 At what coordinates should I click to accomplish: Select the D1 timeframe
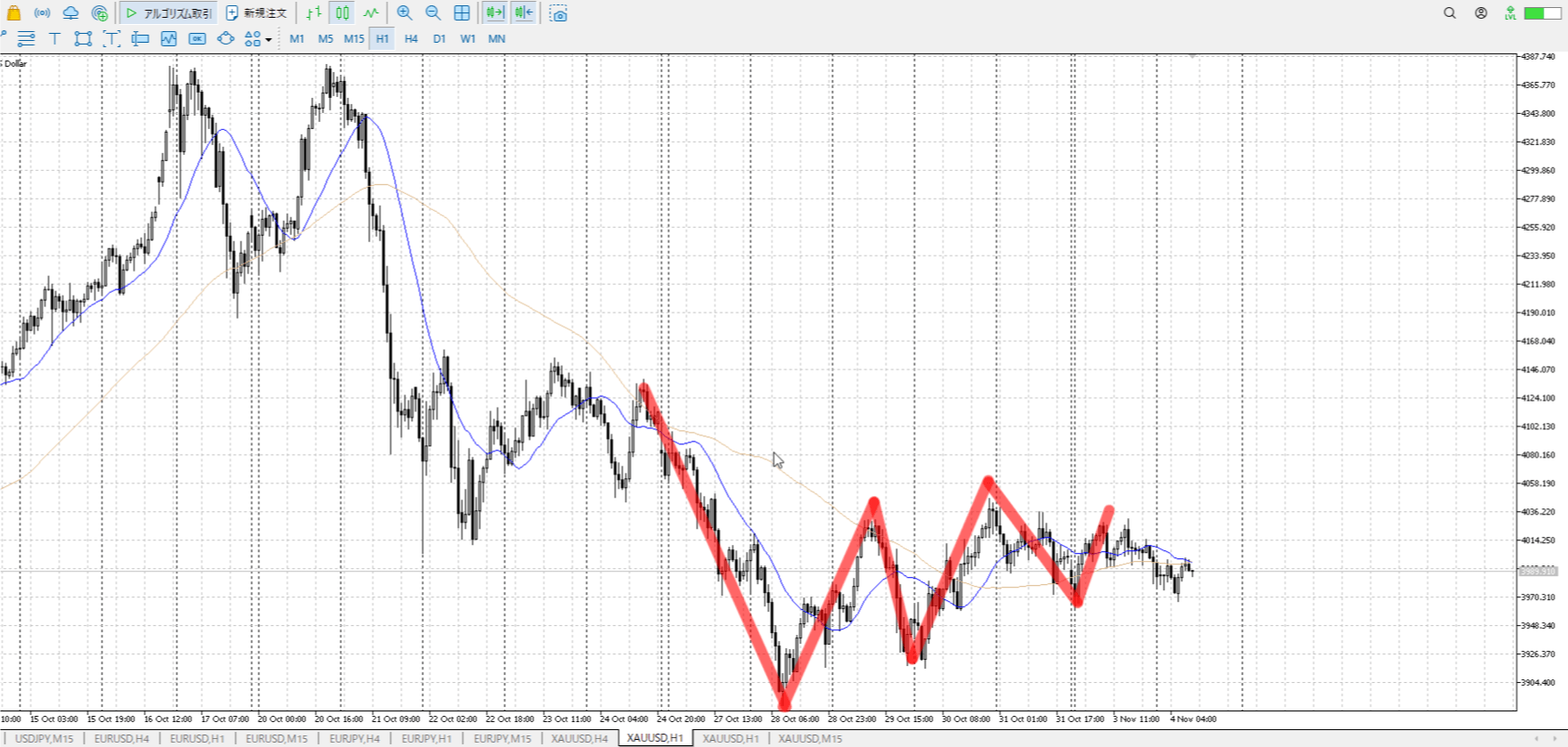point(439,38)
